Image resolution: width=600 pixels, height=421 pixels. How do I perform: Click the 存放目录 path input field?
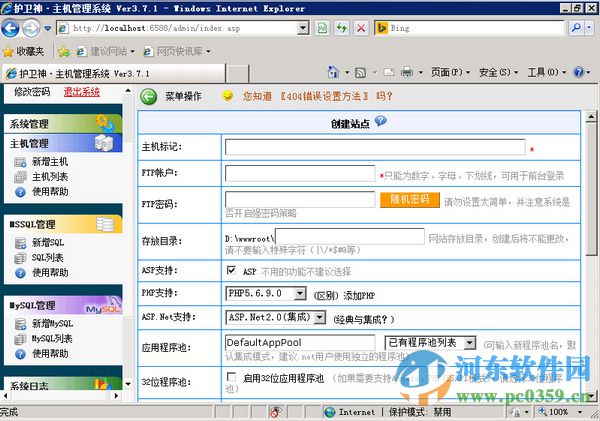tap(350, 237)
